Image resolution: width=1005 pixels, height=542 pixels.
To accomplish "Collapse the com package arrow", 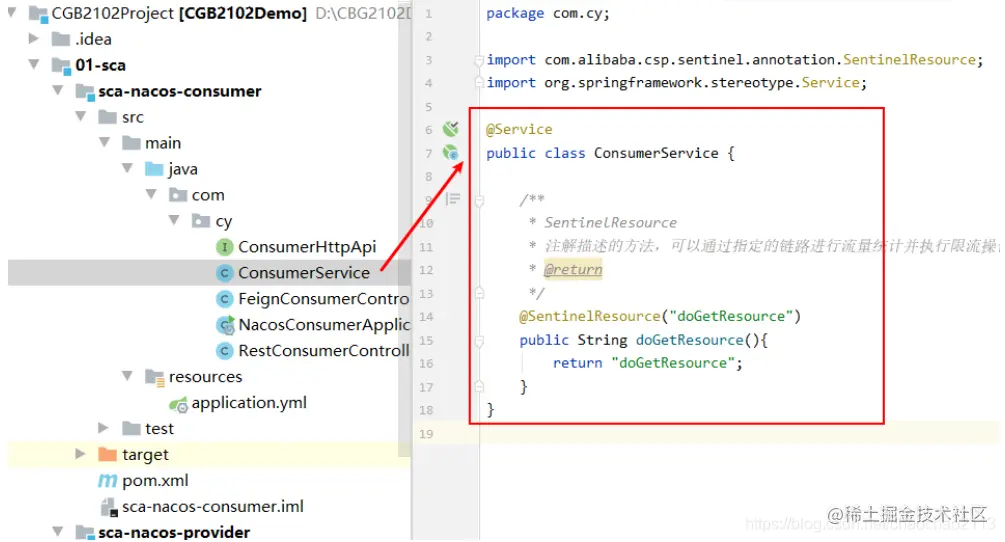I will pyautogui.click(x=151, y=194).
